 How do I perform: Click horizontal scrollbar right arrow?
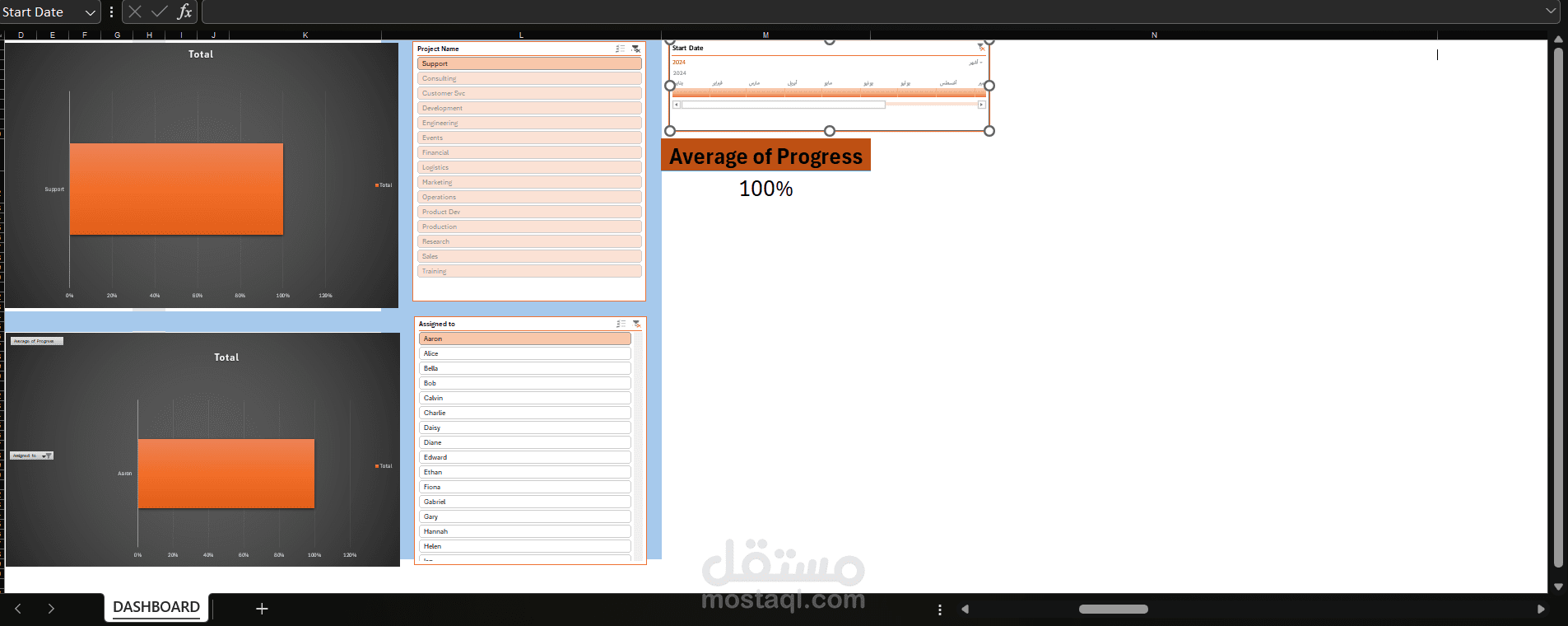coord(1541,610)
